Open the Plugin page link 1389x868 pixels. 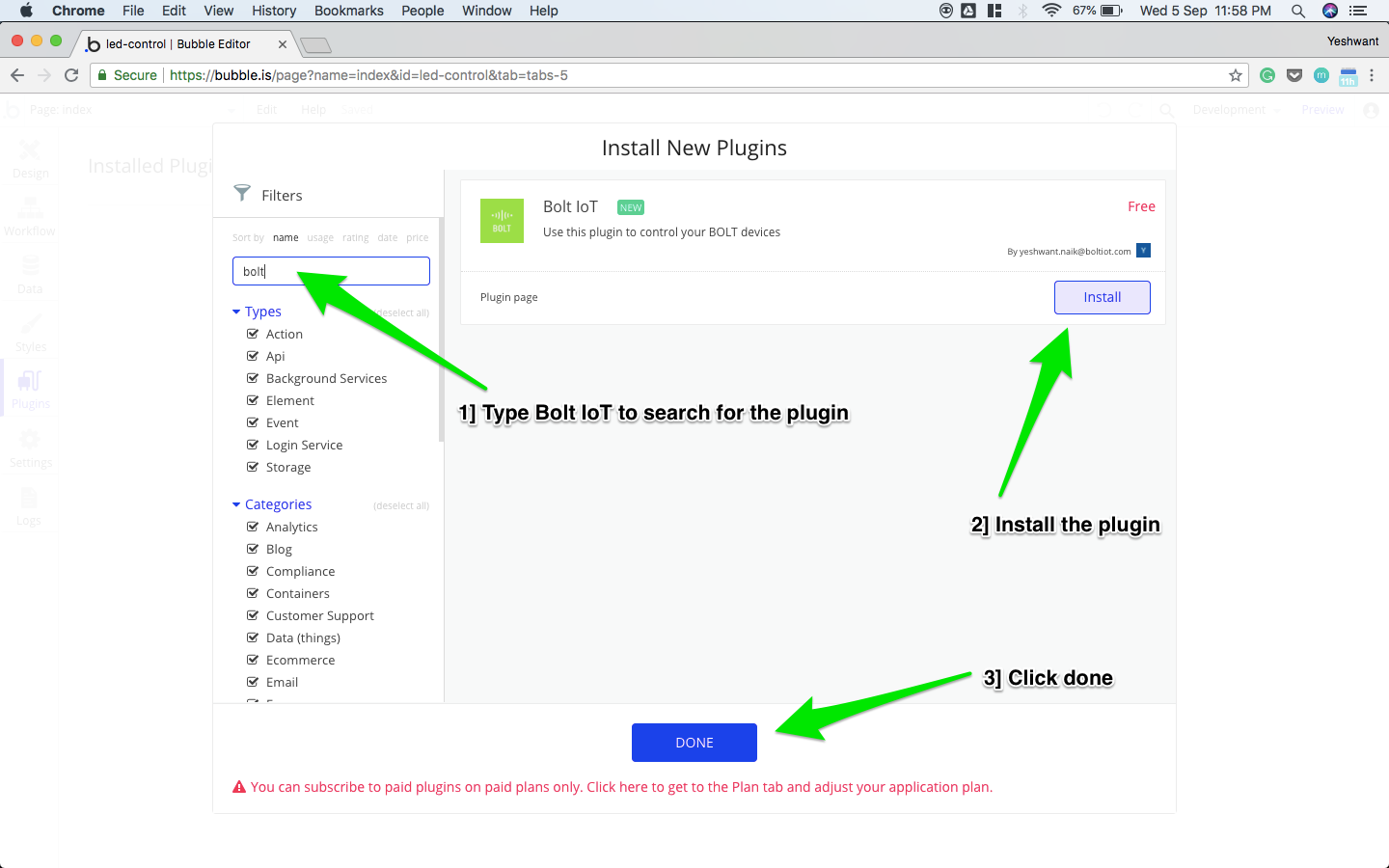click(509, 297)
